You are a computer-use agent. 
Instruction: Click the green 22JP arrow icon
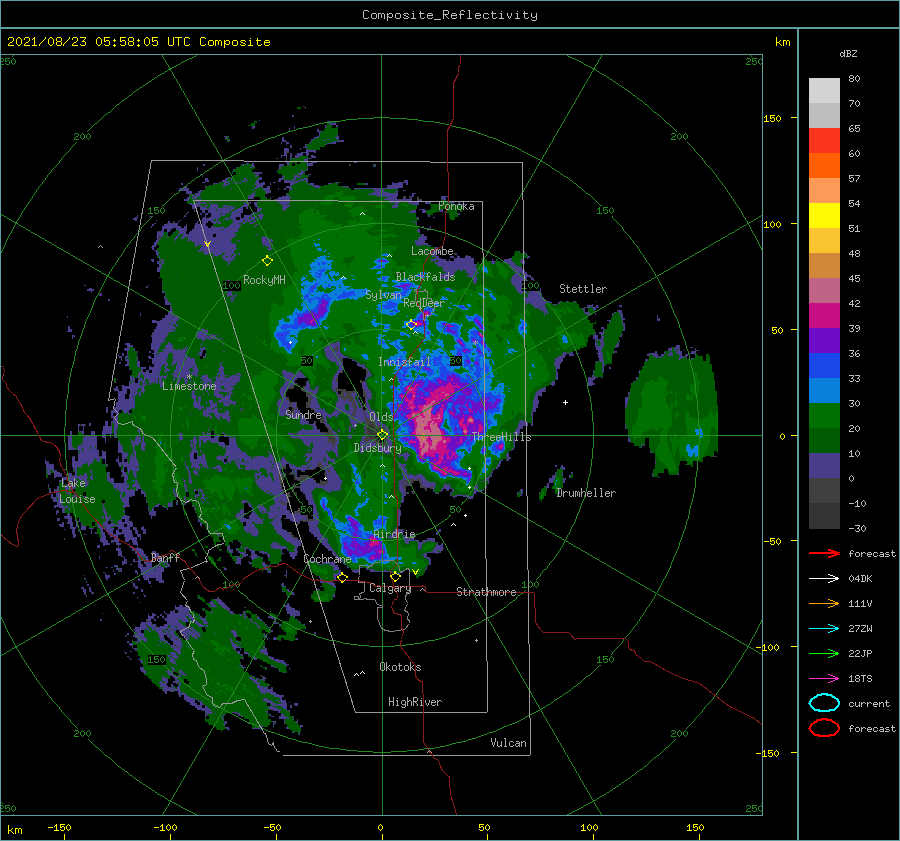click(x=824, y=653)
